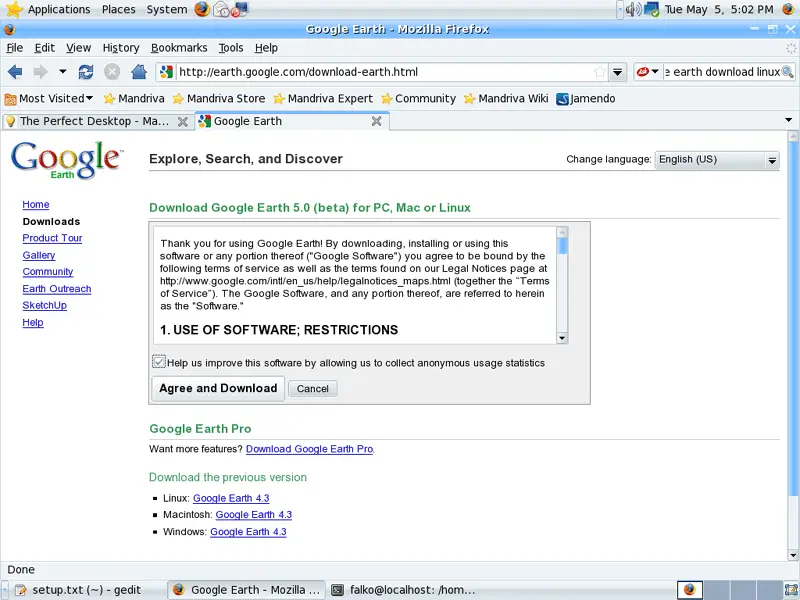Viewport: 800px width, 600px height.
Task: Click the Firefox icon at top-right panel corner
Action: click(x=789, y=9)
